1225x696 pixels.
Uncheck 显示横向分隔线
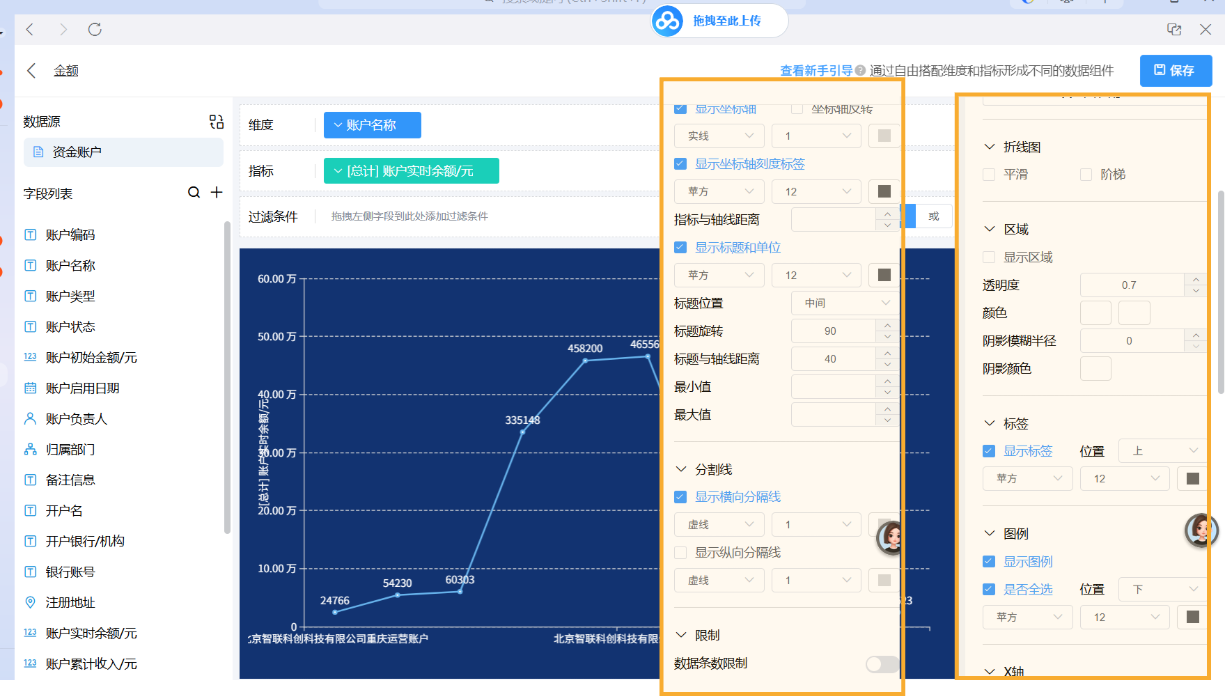click(x=681, y=497)
